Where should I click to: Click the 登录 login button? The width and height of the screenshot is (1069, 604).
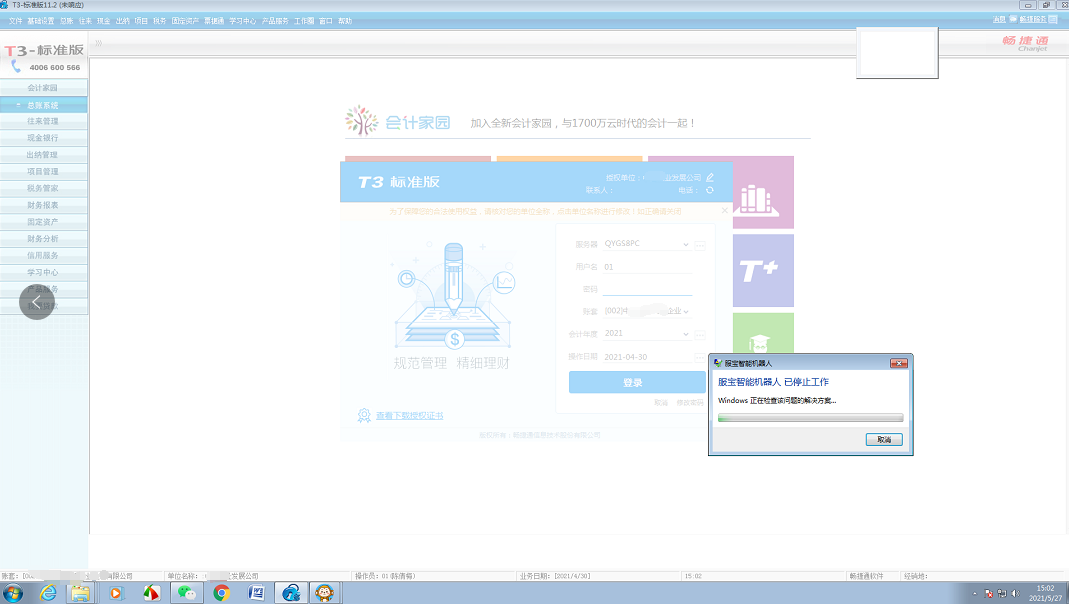click(x=637, y=382)
